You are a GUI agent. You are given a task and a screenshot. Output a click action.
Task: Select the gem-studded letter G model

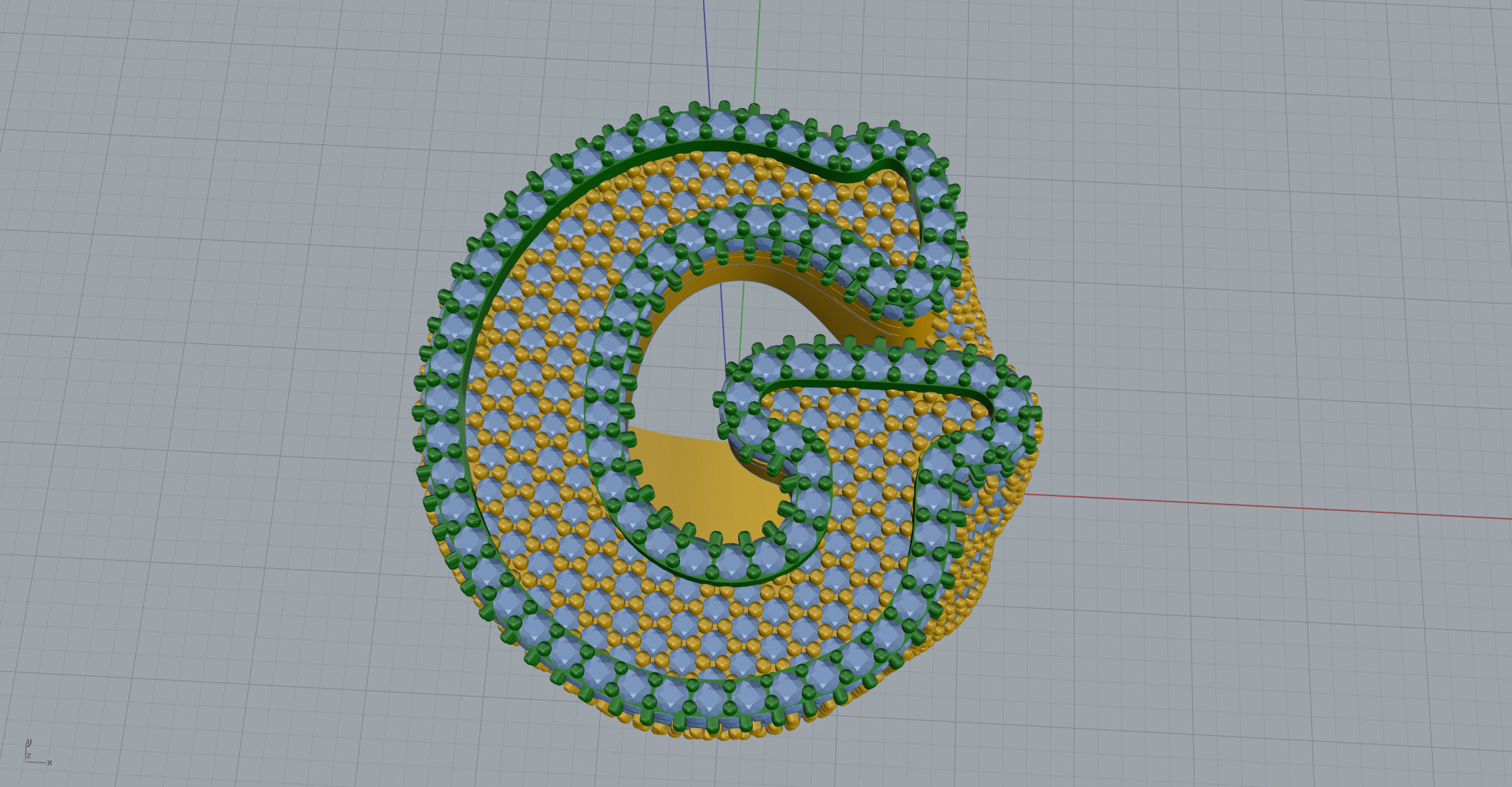[x=727, y=421]
